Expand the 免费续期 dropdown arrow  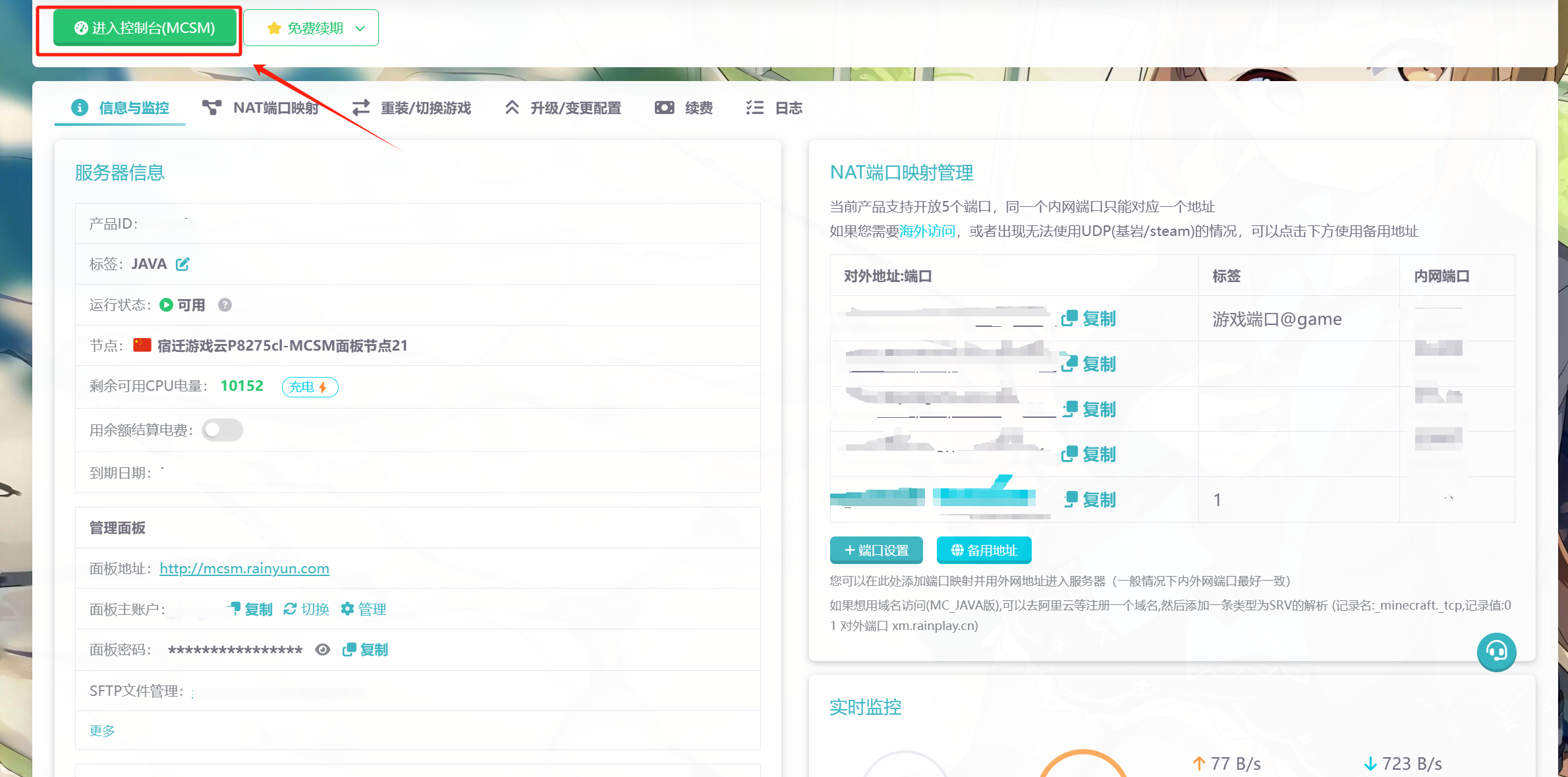[360, 28]
